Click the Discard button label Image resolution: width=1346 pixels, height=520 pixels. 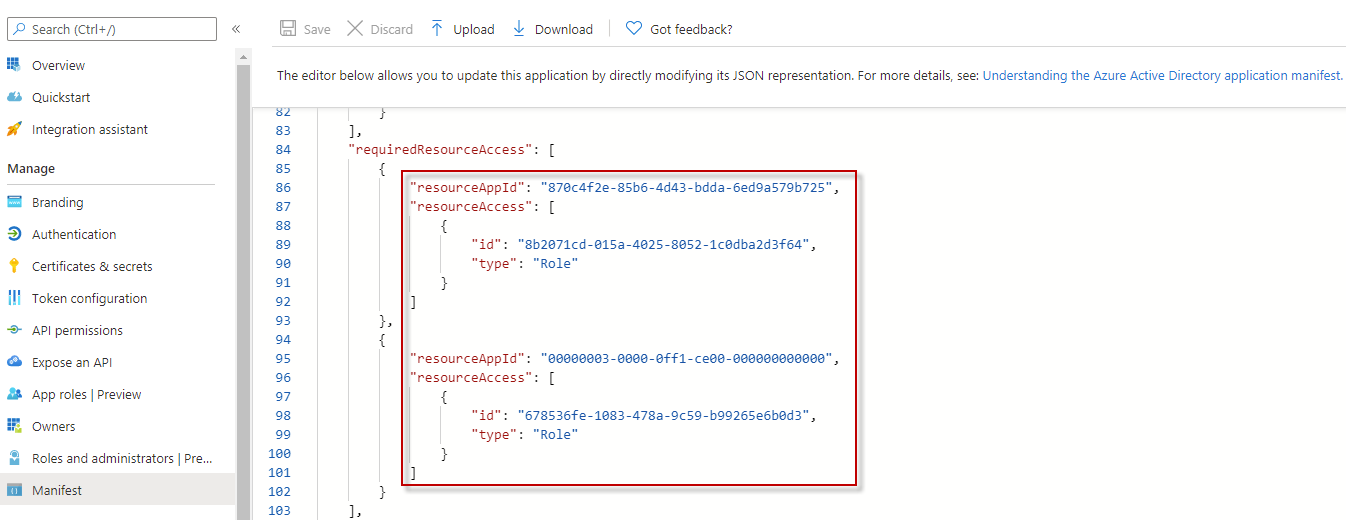392,29
